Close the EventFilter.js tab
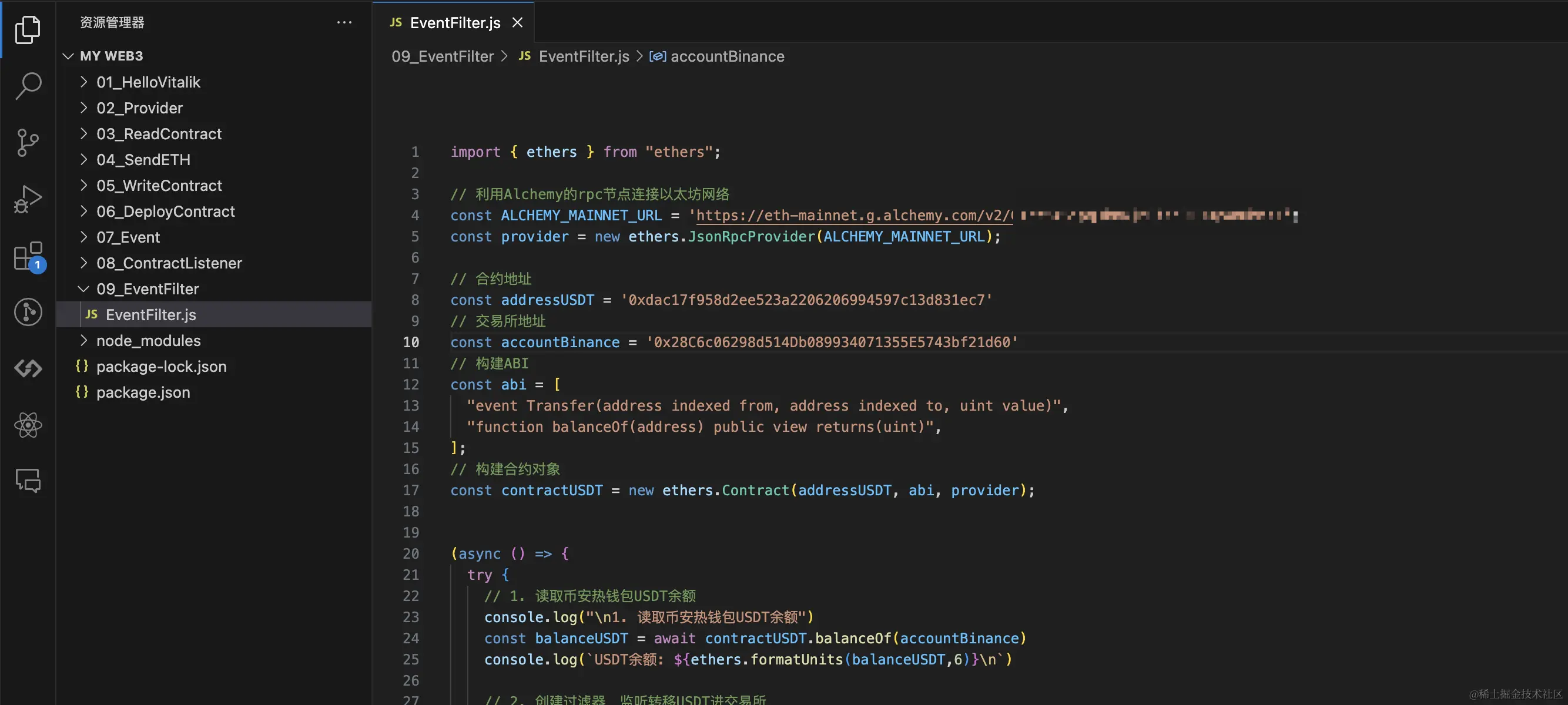1568x705 pixels. tap(517, 22)
